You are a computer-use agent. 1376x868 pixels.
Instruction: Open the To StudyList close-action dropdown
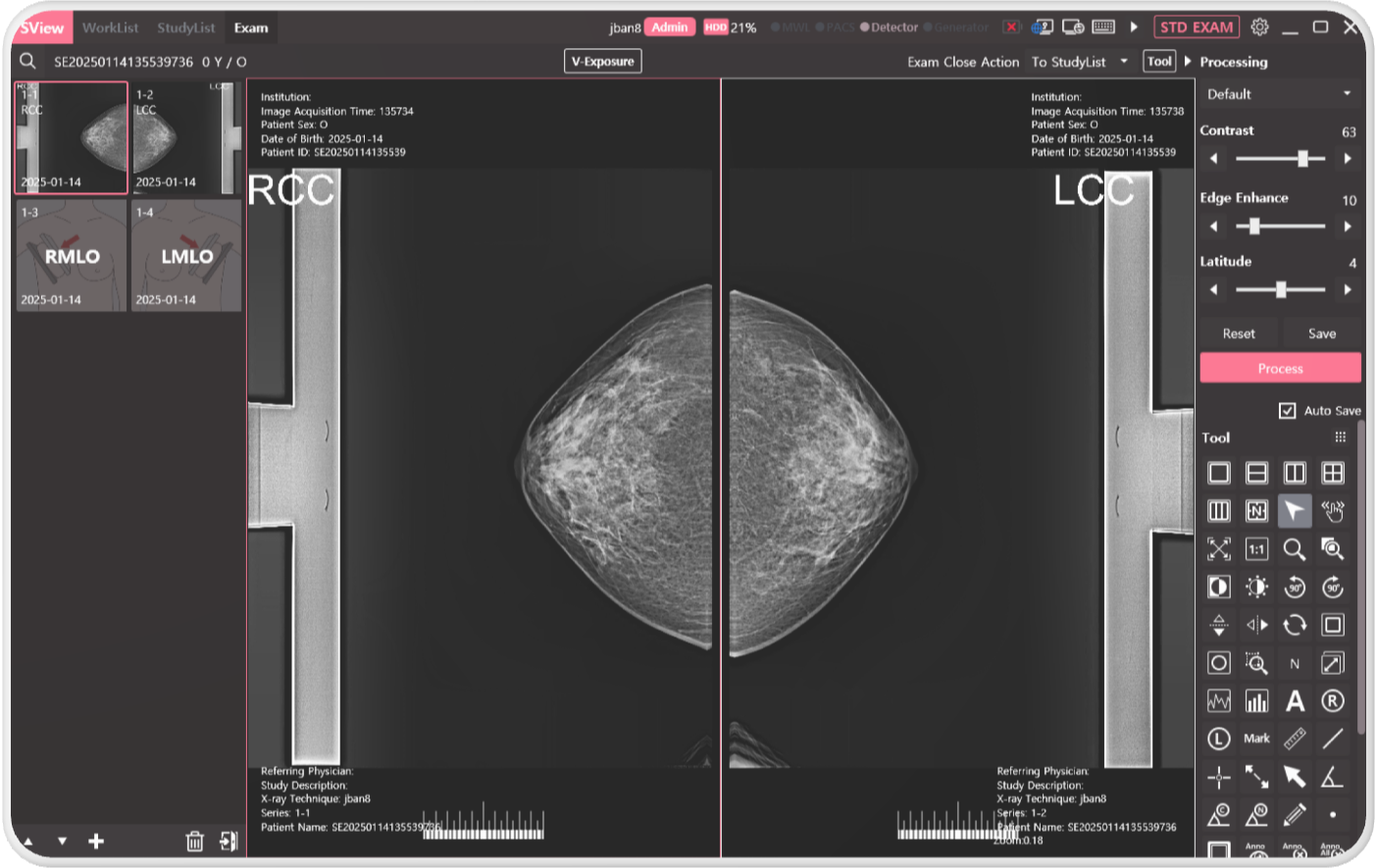[x=1079, y=61]
